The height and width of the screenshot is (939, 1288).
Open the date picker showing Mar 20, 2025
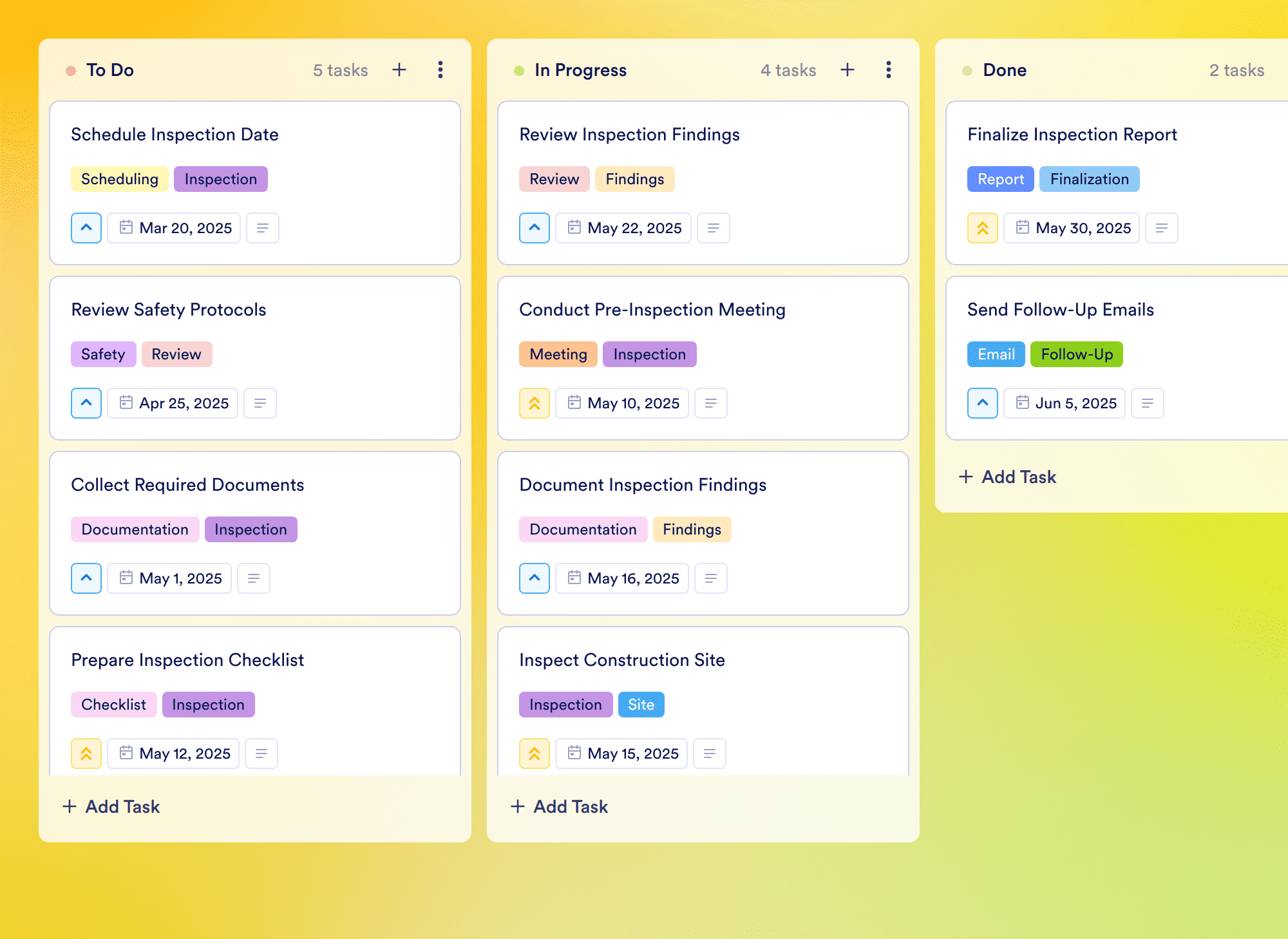coord(174,228)
